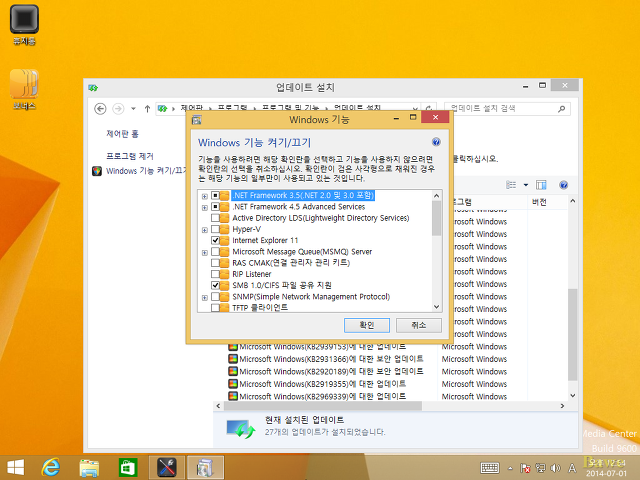Click the taskbar clock date 2014-07-01
640x480 pixels.
point(606,473)
